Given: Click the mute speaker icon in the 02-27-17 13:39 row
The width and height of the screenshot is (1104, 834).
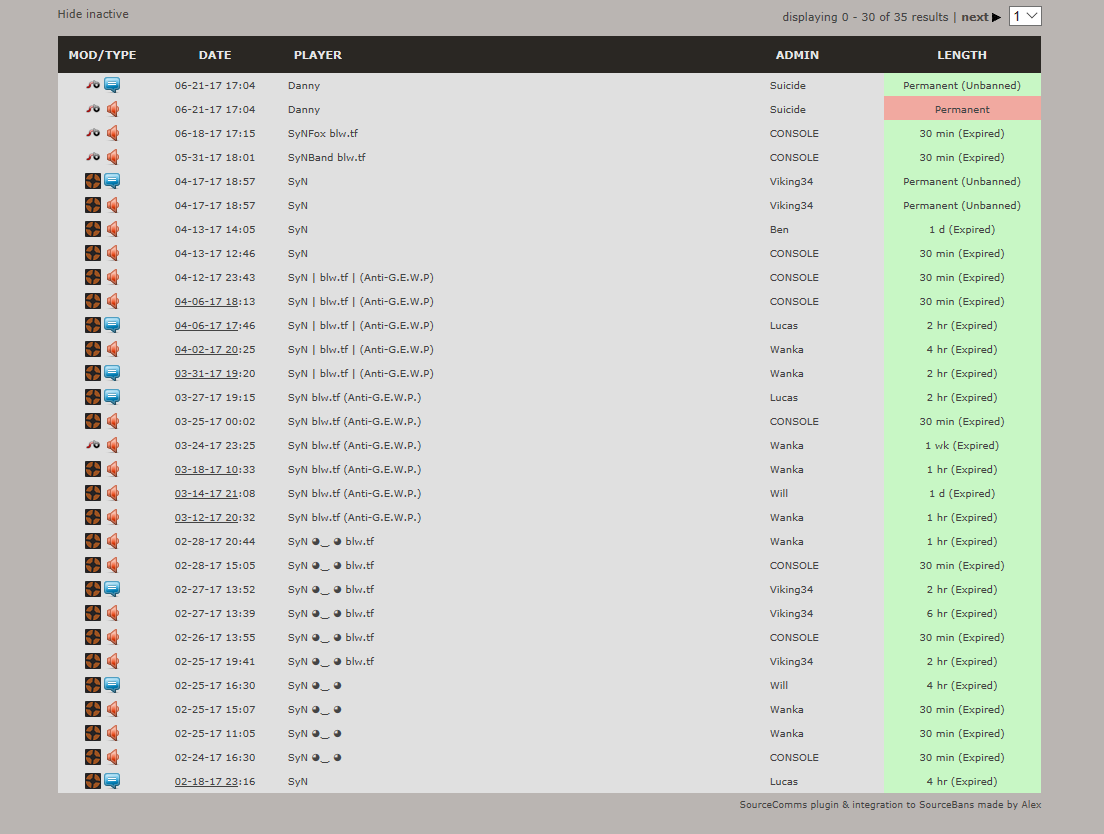Looking at the screenshot, I should coord(113,613).
